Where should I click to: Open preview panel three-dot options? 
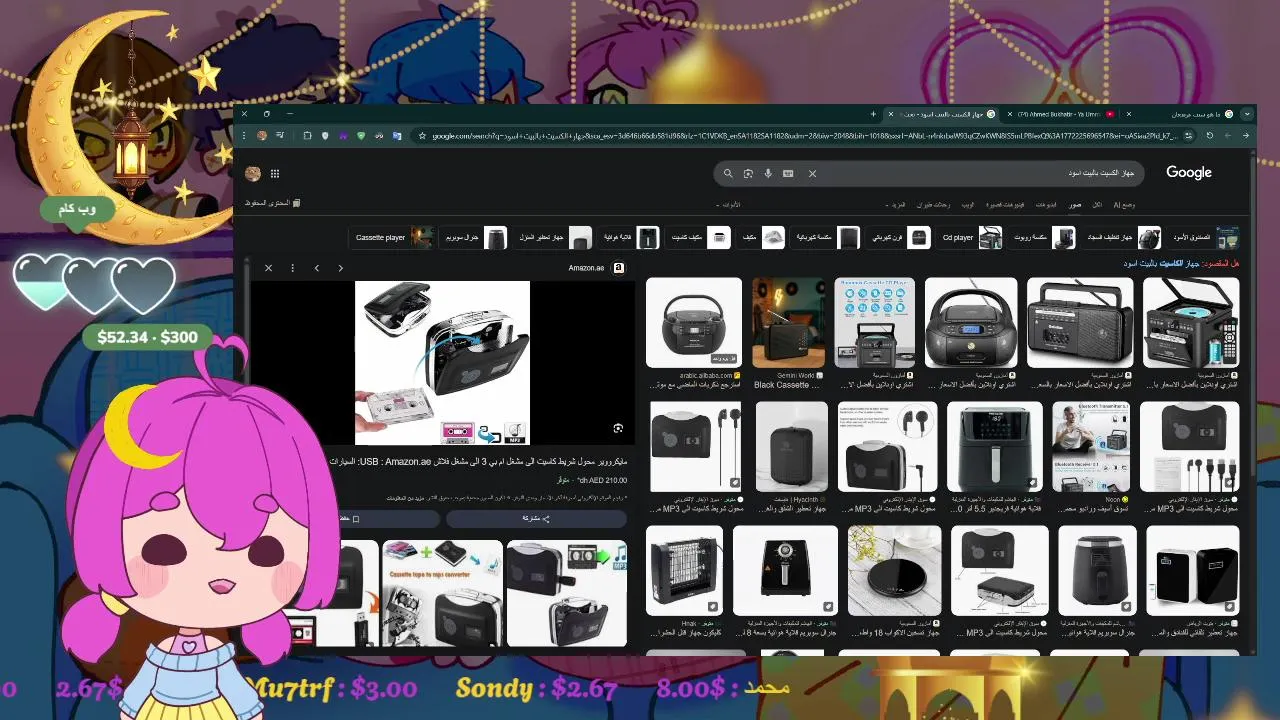[292, 268]
